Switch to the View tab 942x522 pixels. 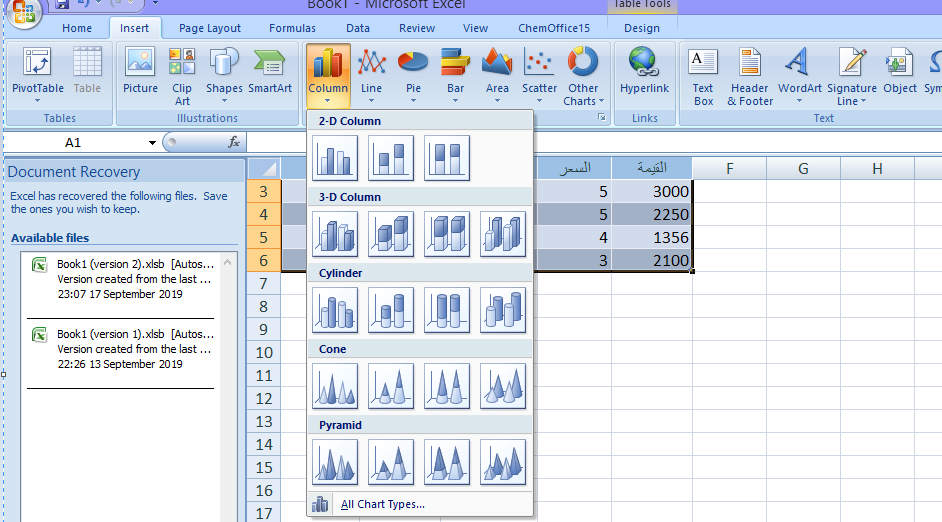coord(475,28)
